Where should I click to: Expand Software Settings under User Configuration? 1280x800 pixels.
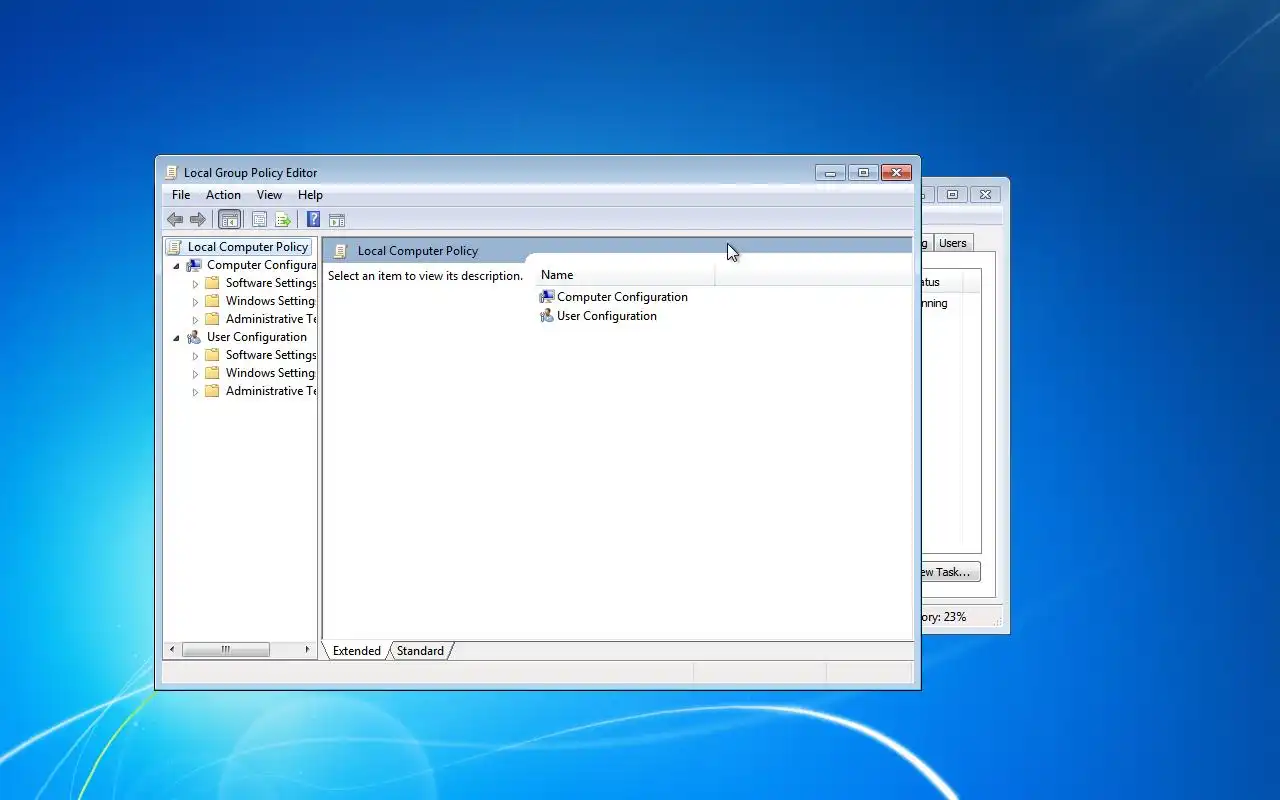click(196, 356)
